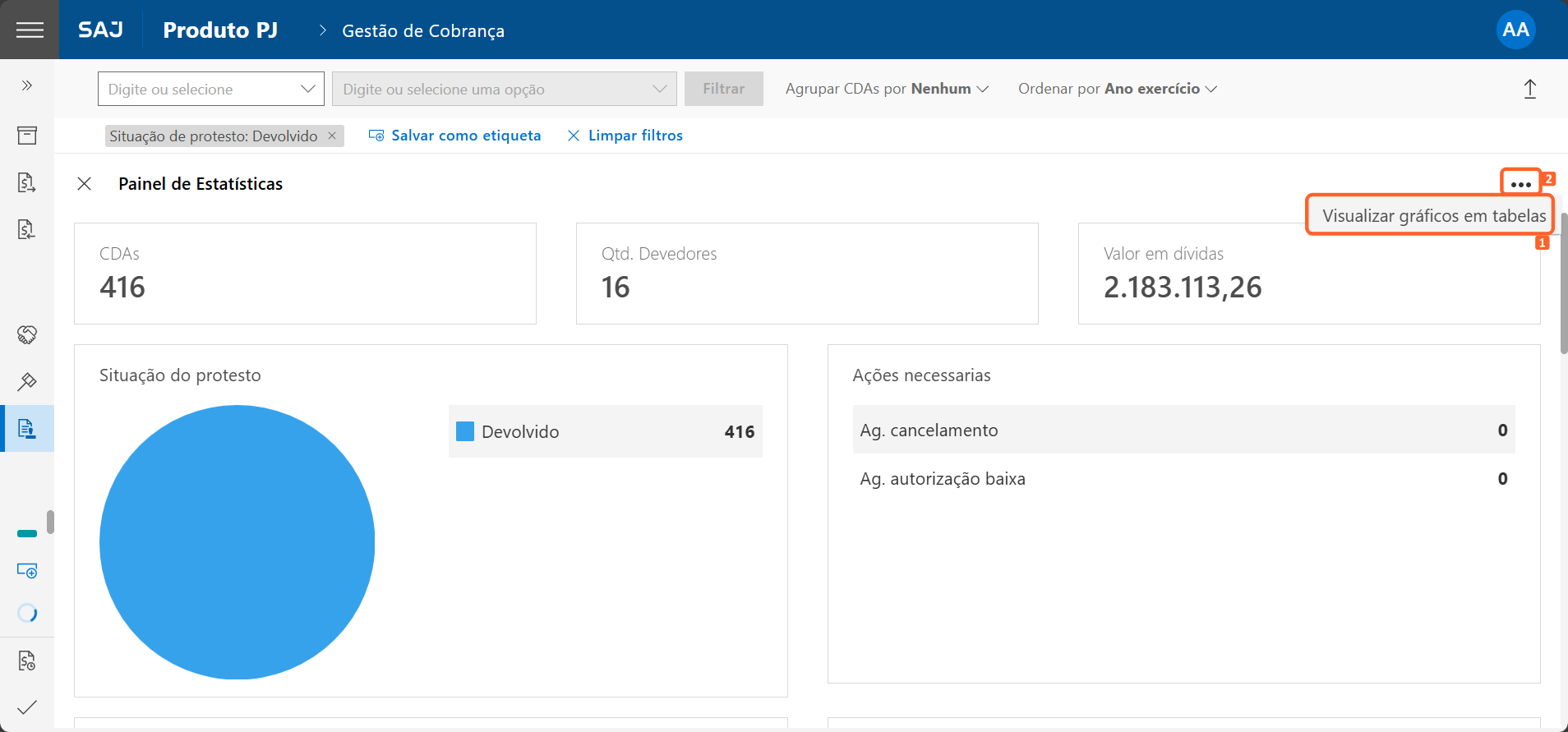Image resolution: width=1568 pixels, height=732 pixels.
Task: Click the upload arrow icon
Action: tap(1530, 89)
